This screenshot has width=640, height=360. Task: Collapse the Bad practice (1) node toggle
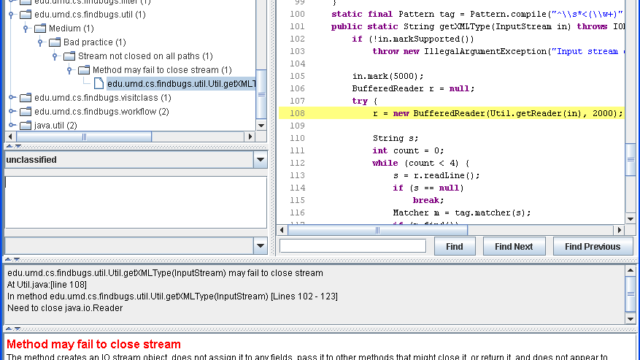click(x=40, y=42)
